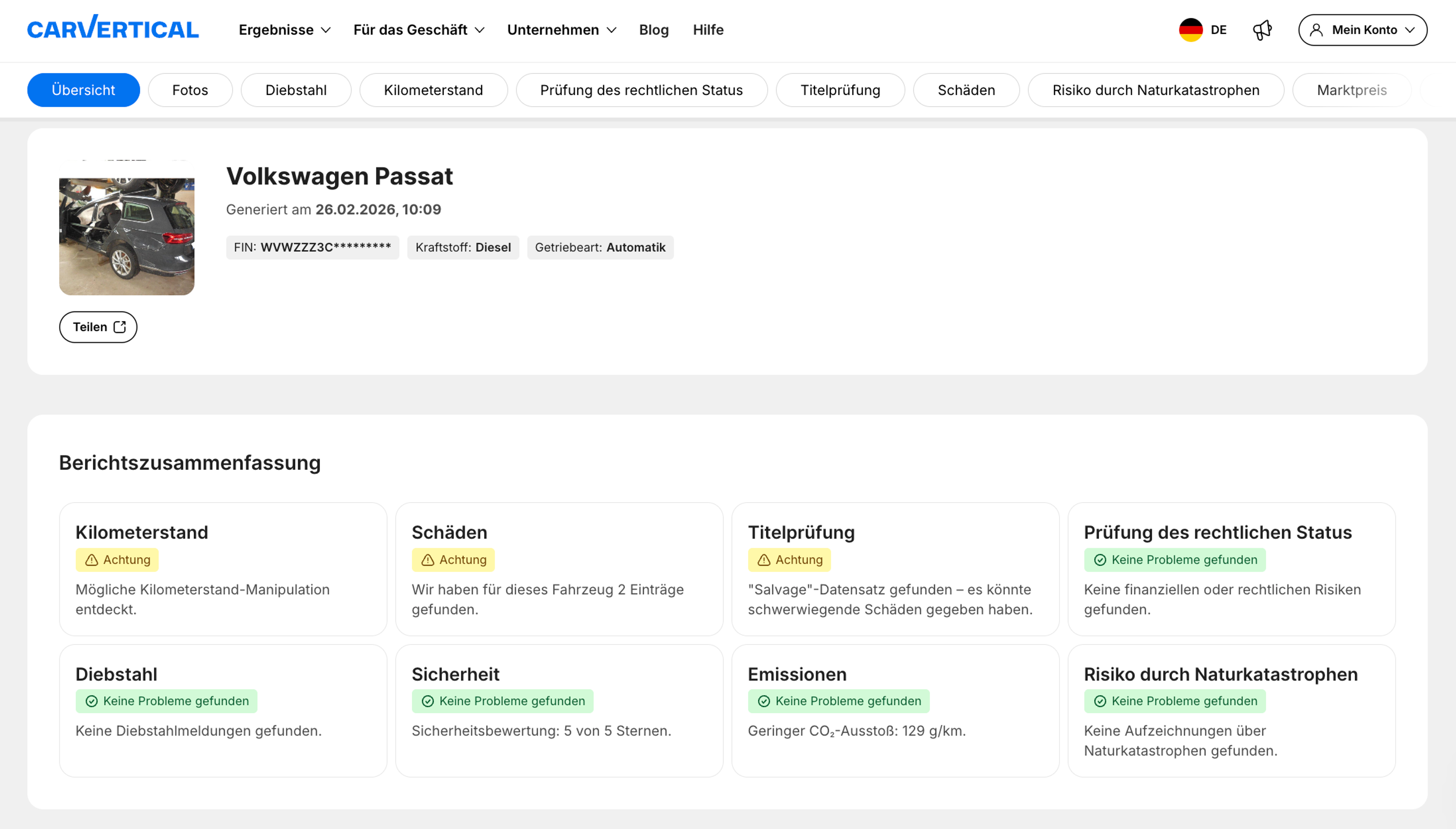The image size is (1456, 829).
Task: Open the Mein Konto account dropdown
Action: (x=1362, y=30)
